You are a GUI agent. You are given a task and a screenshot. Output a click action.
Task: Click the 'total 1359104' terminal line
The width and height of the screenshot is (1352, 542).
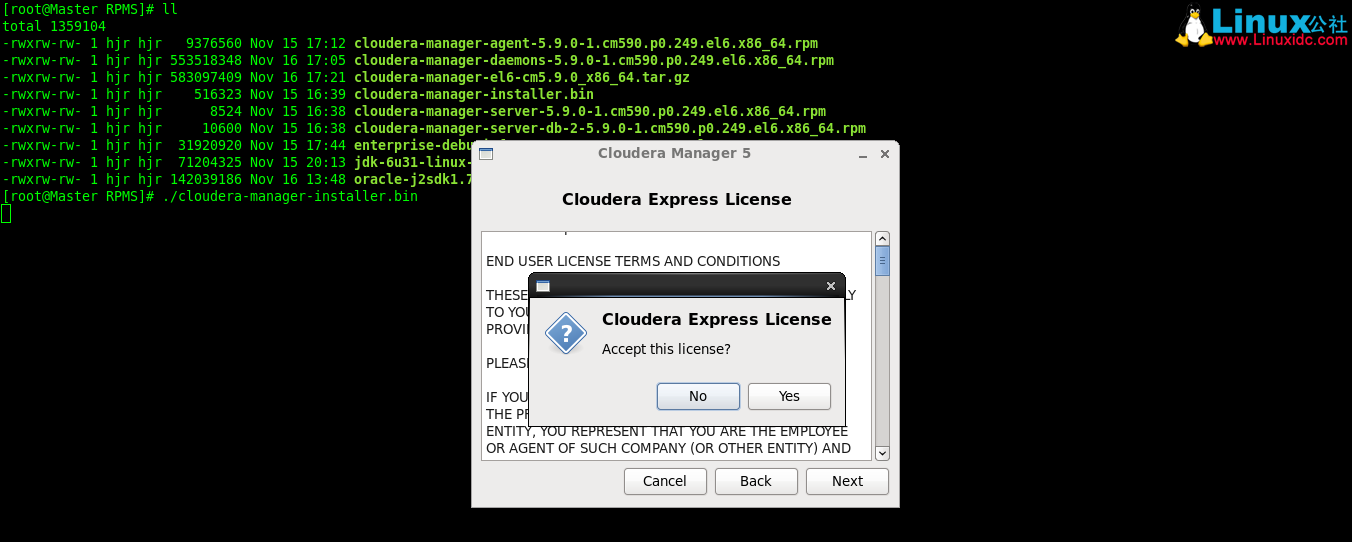click(54, 27)
